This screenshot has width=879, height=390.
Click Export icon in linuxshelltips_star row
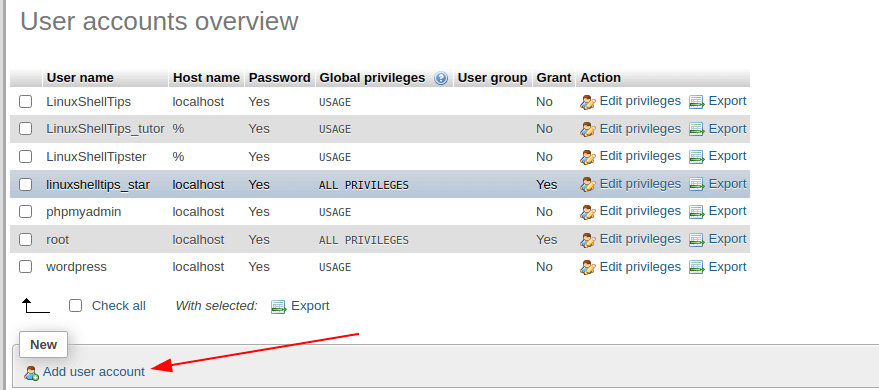(696, 184)
